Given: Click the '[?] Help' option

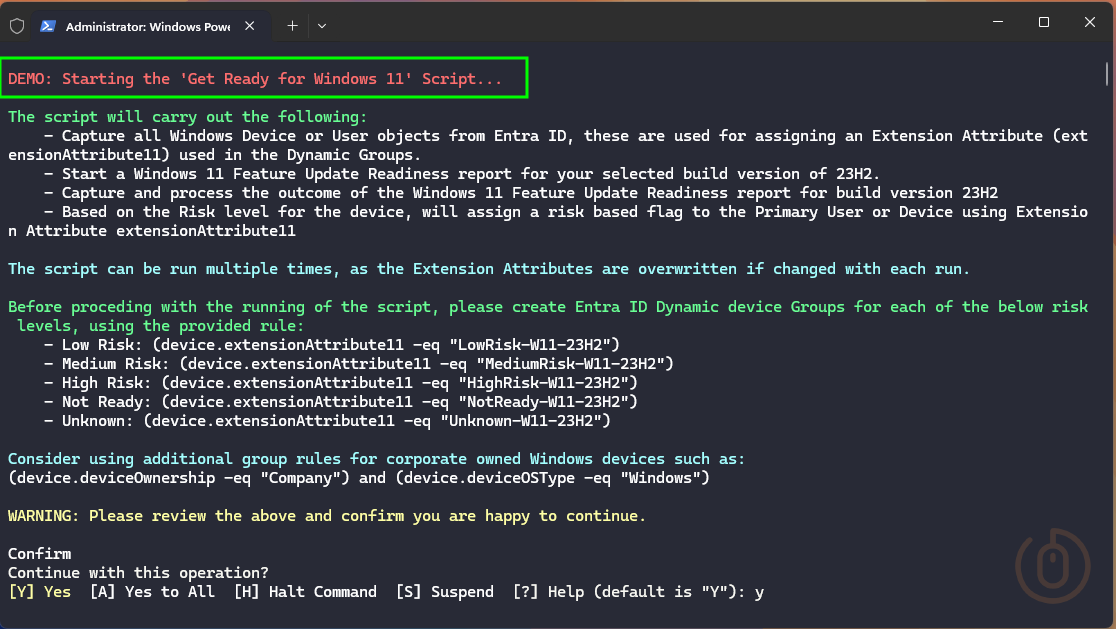Looking at the screenshot, I should point(546,591).
